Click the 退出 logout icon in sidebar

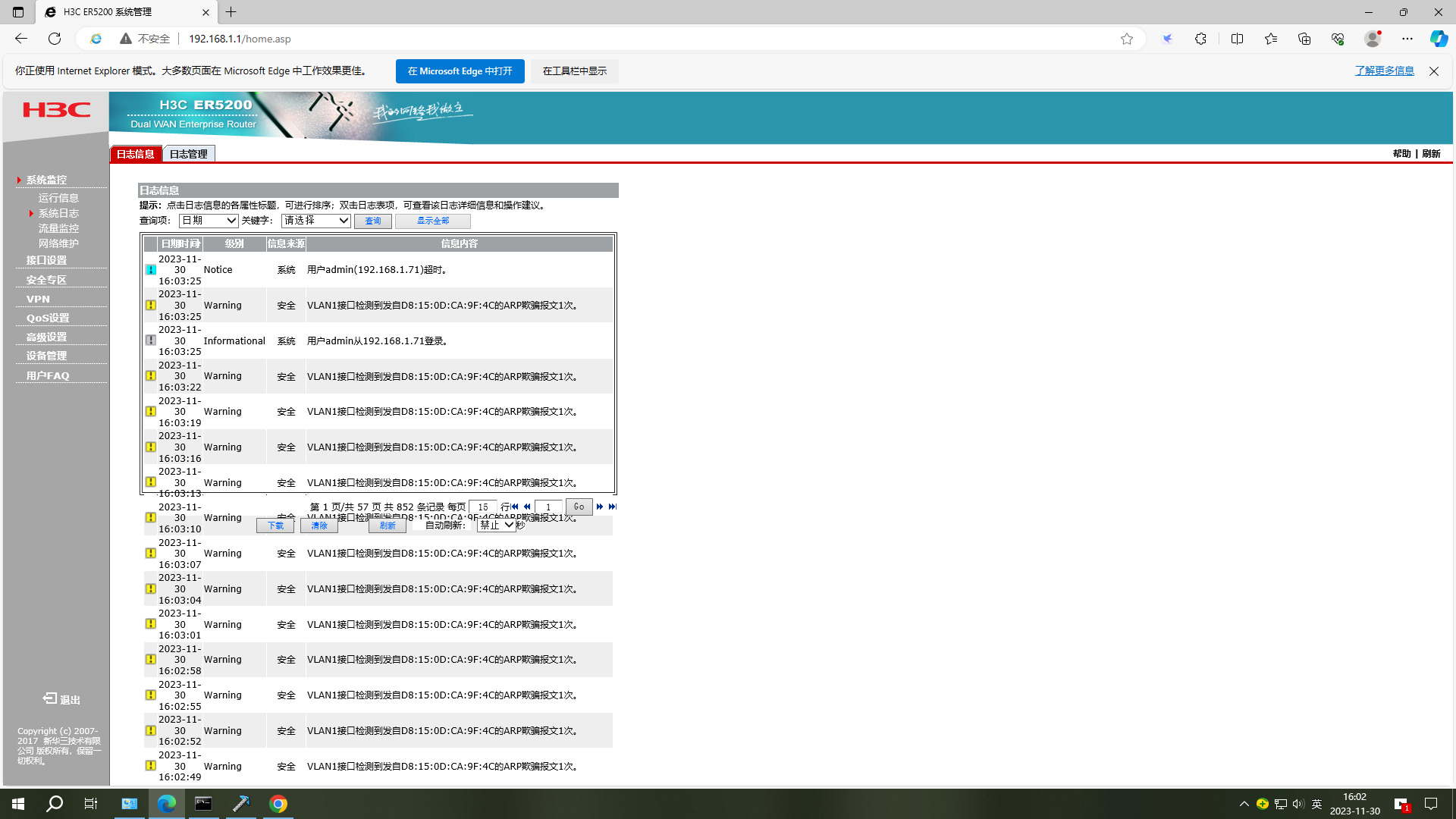tap(50, 698)
